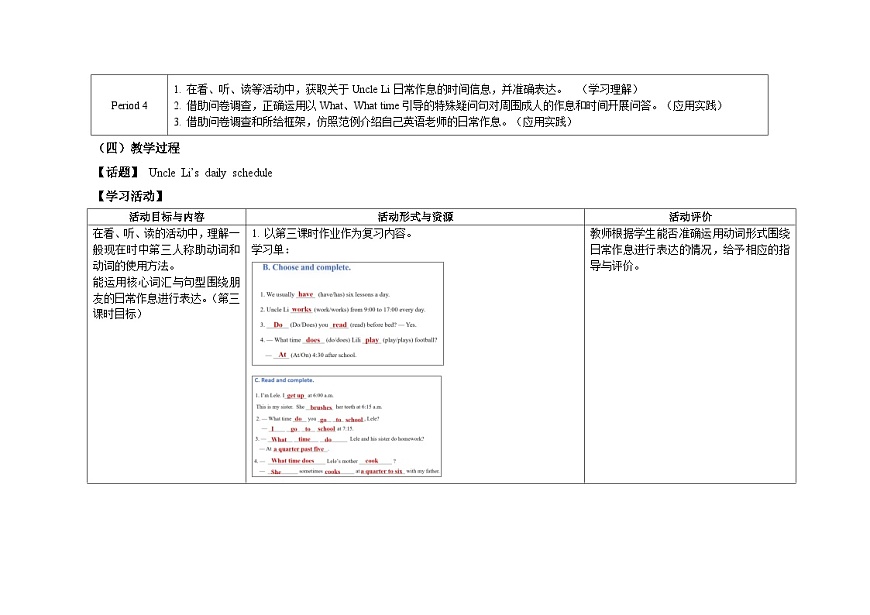Click the phrase （第三课时目标）
The width and height of the screenshot is (870, 615).
166,306
